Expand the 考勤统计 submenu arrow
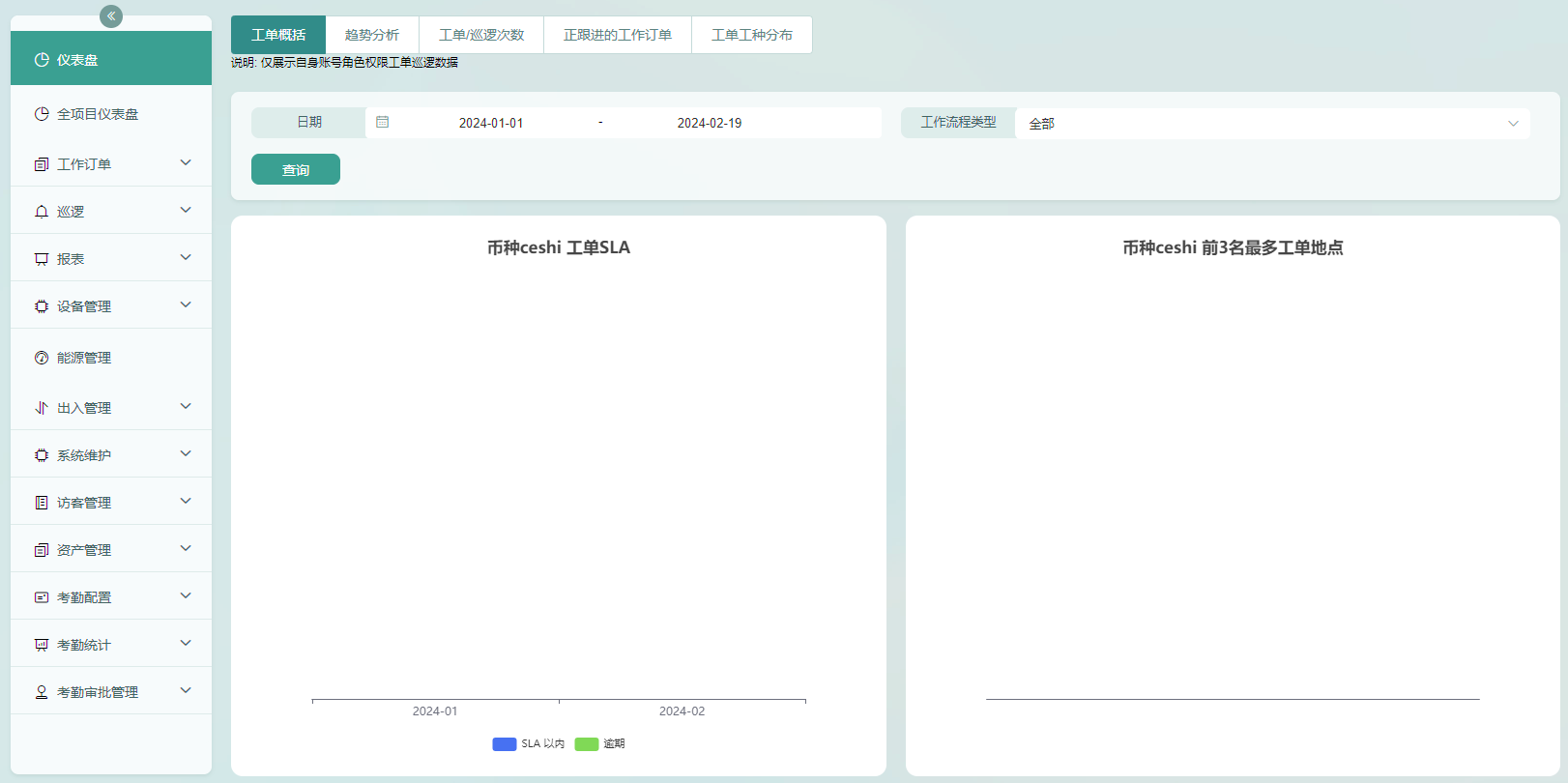This screenshot has height=783, width=1568. [186, 643]
